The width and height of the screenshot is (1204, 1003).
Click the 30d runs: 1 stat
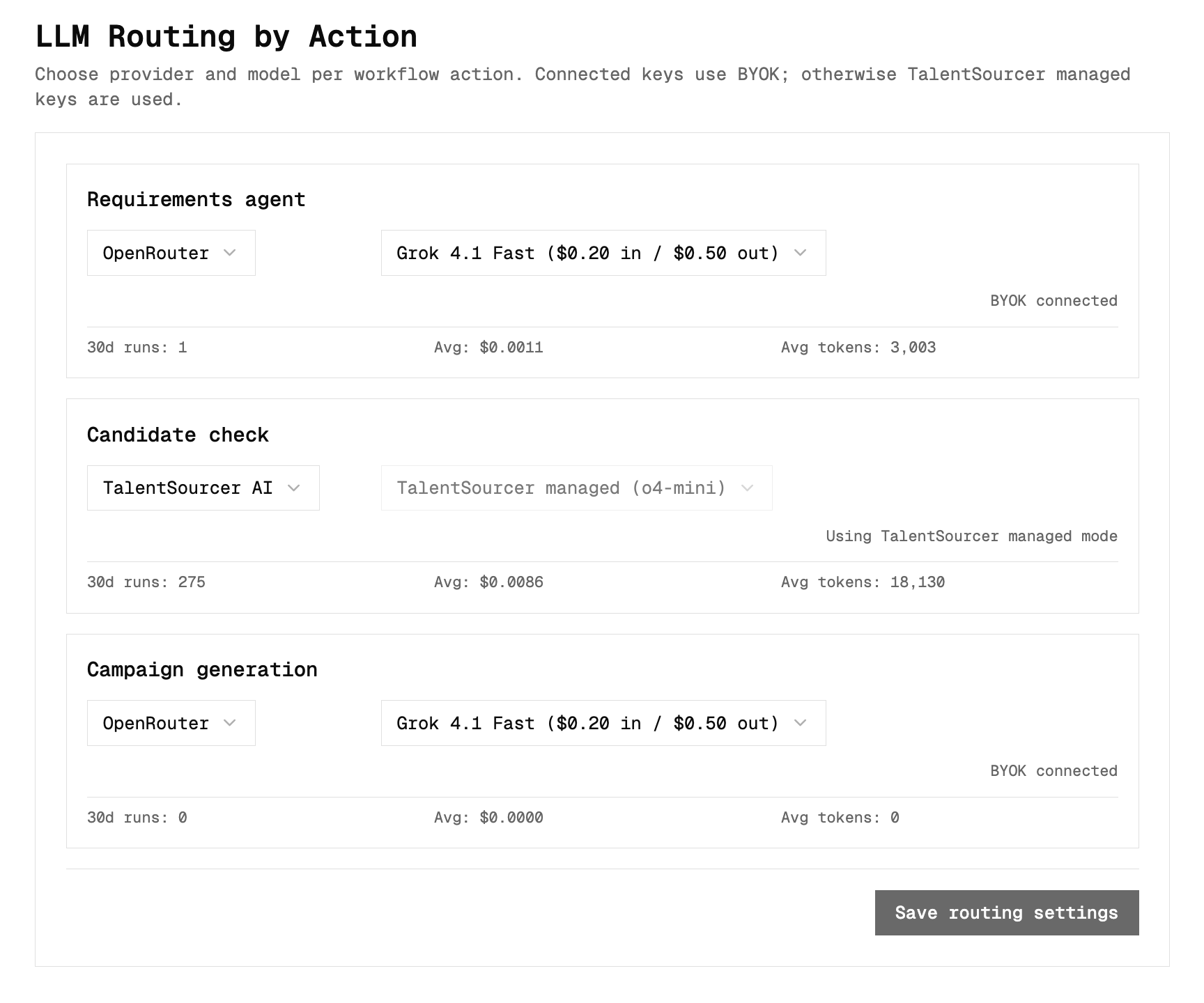[137, 348]
